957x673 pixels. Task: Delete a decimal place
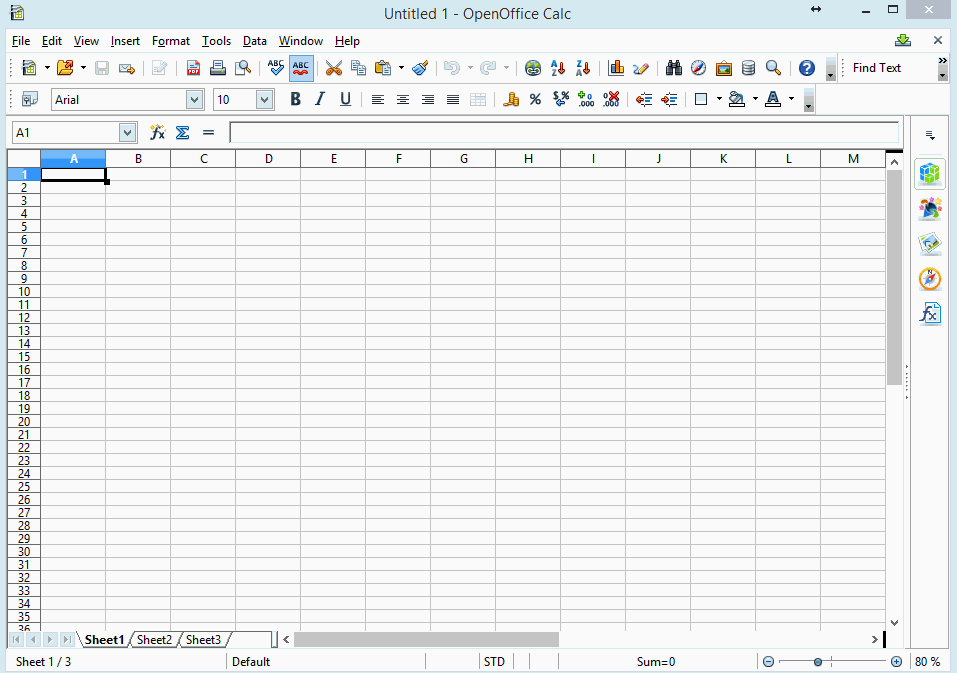tap(611, 99)
